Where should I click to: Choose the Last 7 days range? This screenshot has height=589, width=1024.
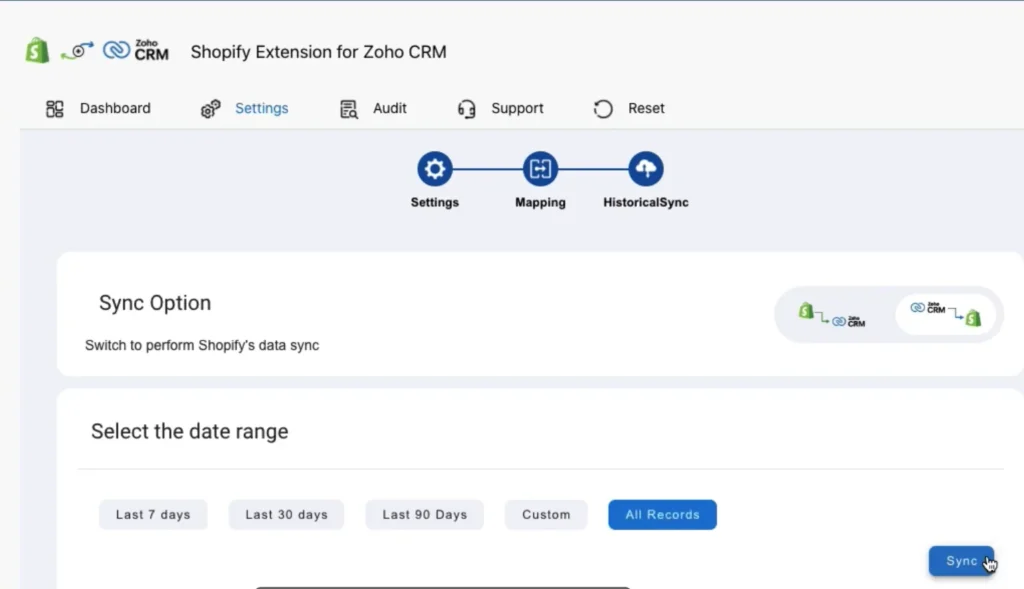pos(153,514)
